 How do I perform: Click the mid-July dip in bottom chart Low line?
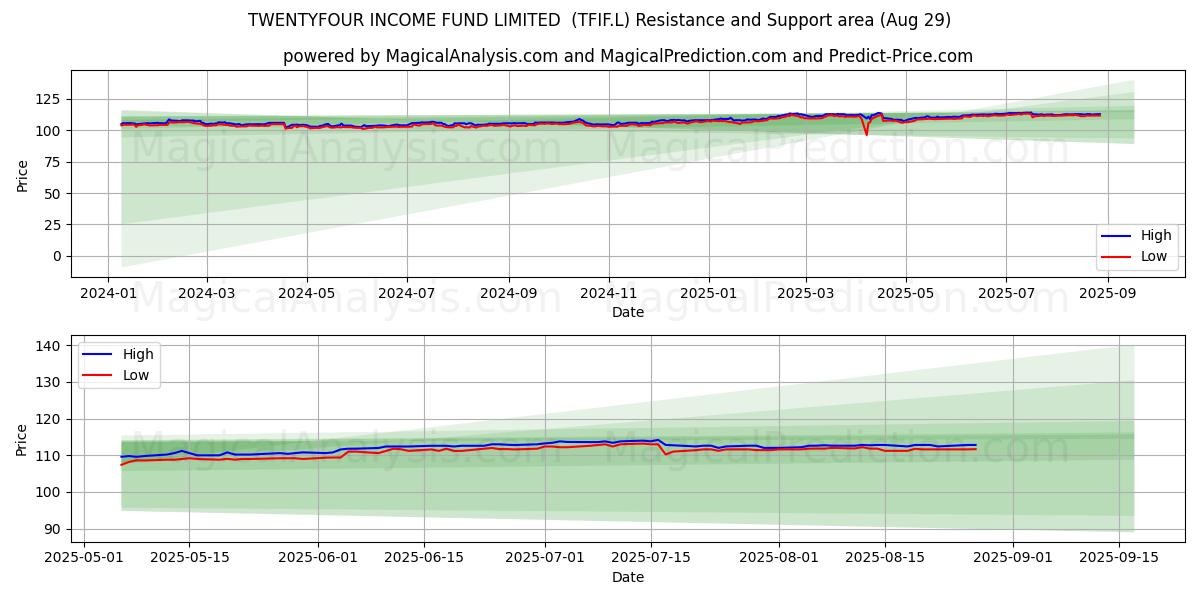tap(666, 454)
